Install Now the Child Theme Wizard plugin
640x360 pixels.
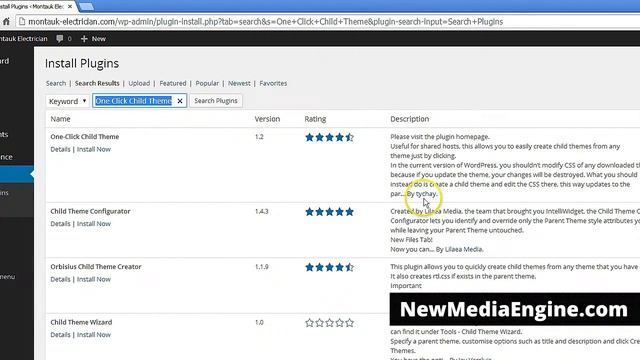coord(94,335)
